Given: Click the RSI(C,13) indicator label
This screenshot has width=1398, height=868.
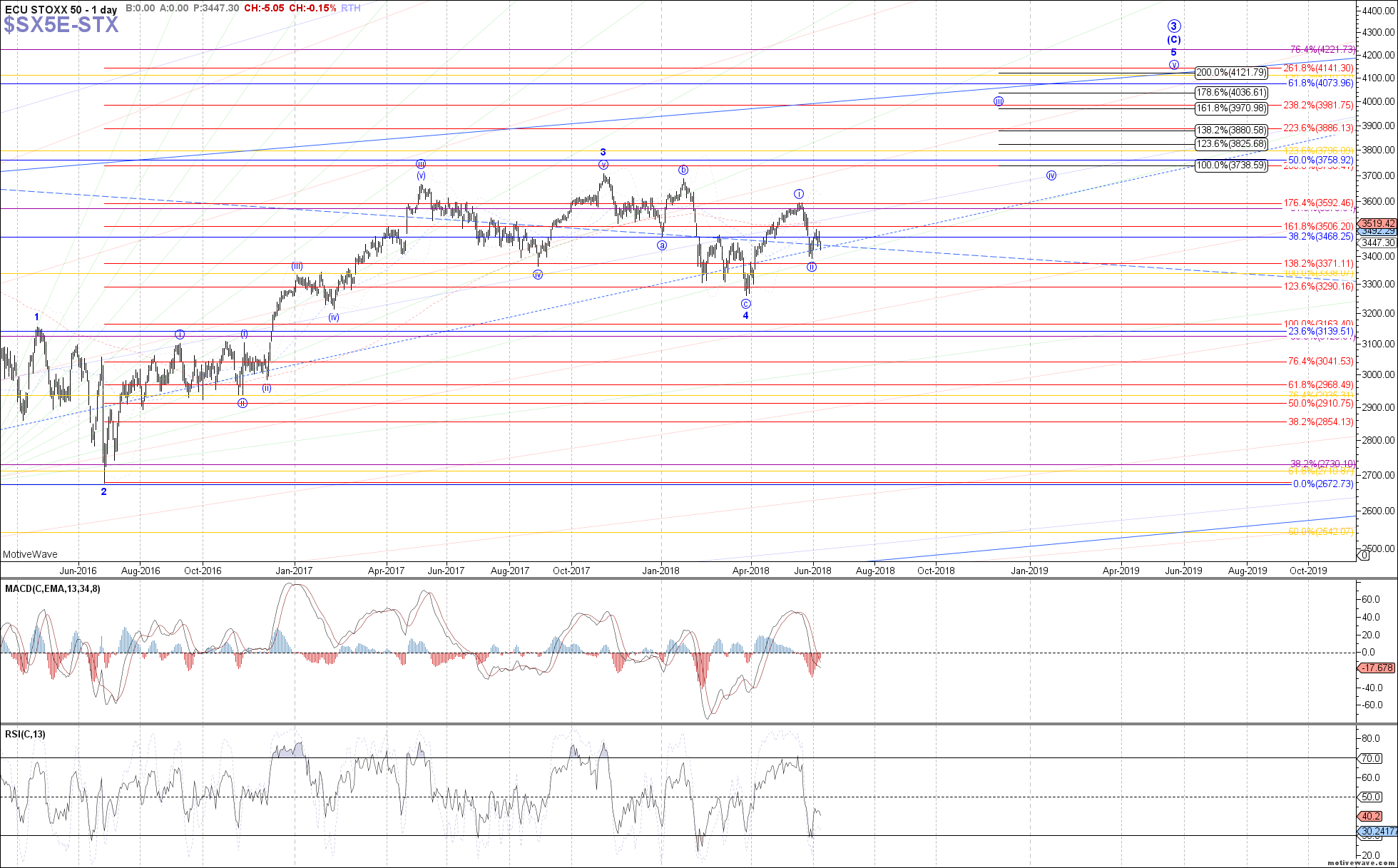Looking at the screenshot, I should [x=25, y=735].
